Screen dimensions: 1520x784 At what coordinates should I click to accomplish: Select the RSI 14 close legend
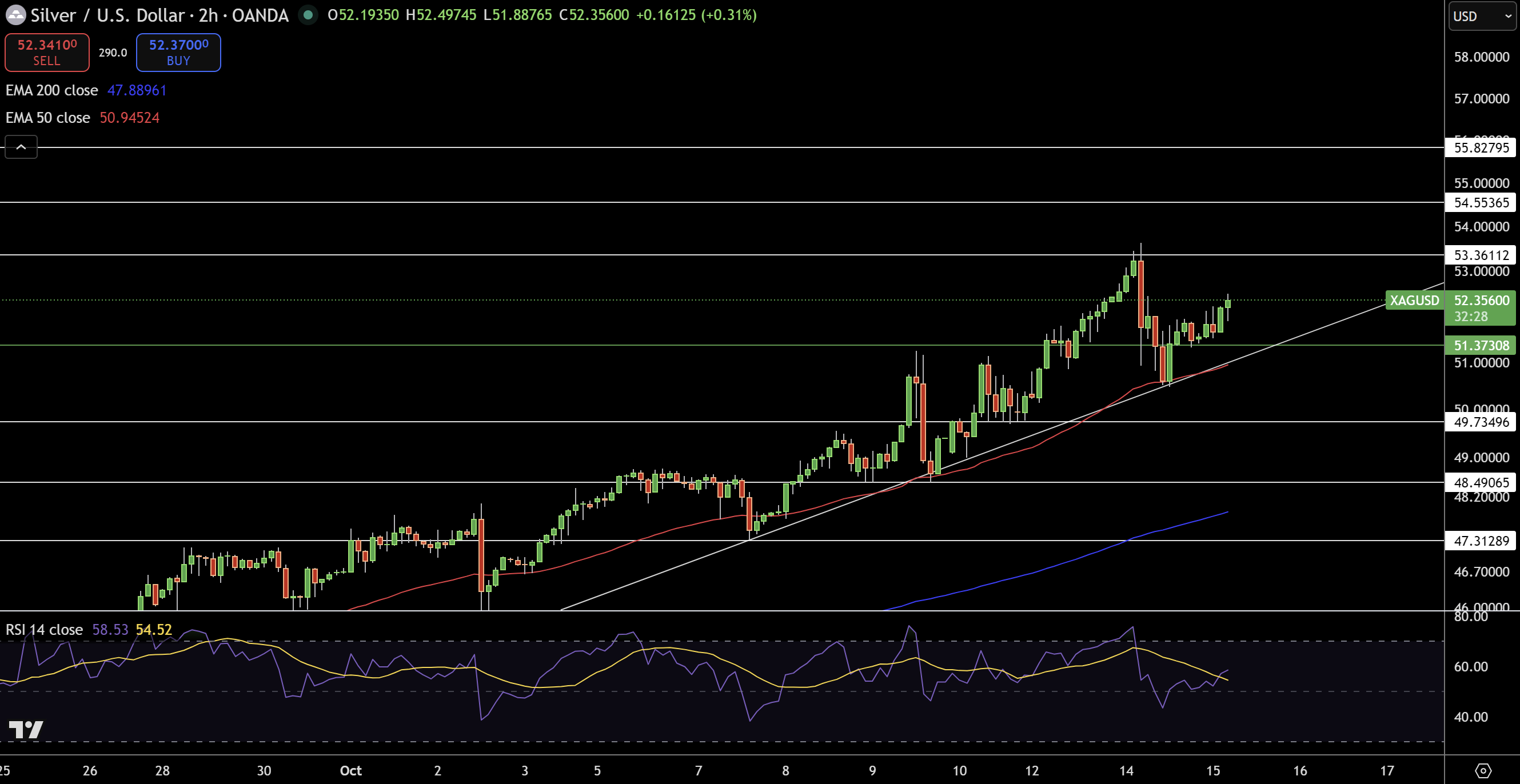click(x=44, y=630)
